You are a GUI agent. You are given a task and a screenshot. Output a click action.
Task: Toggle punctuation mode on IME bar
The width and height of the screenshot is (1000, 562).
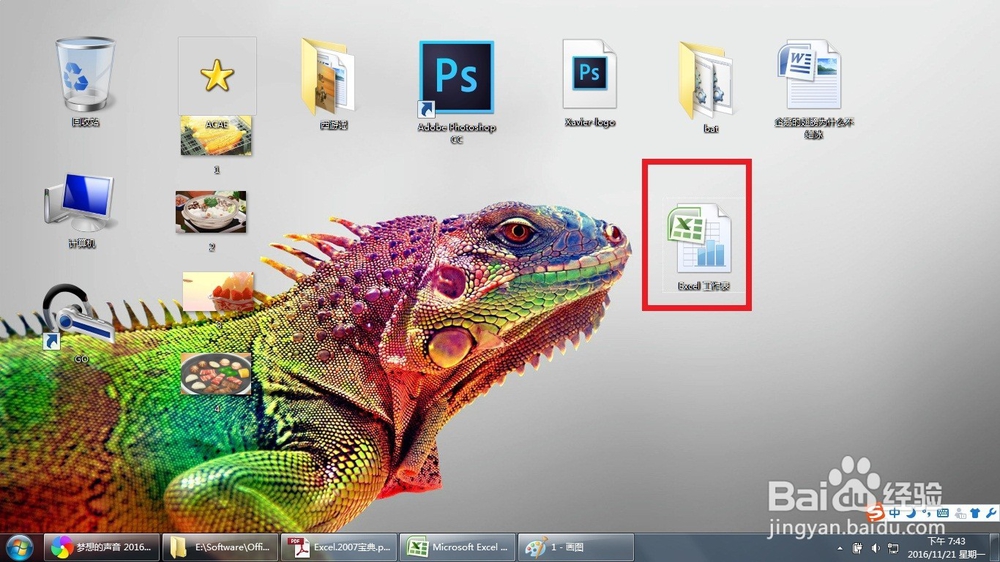click(926, 513)
